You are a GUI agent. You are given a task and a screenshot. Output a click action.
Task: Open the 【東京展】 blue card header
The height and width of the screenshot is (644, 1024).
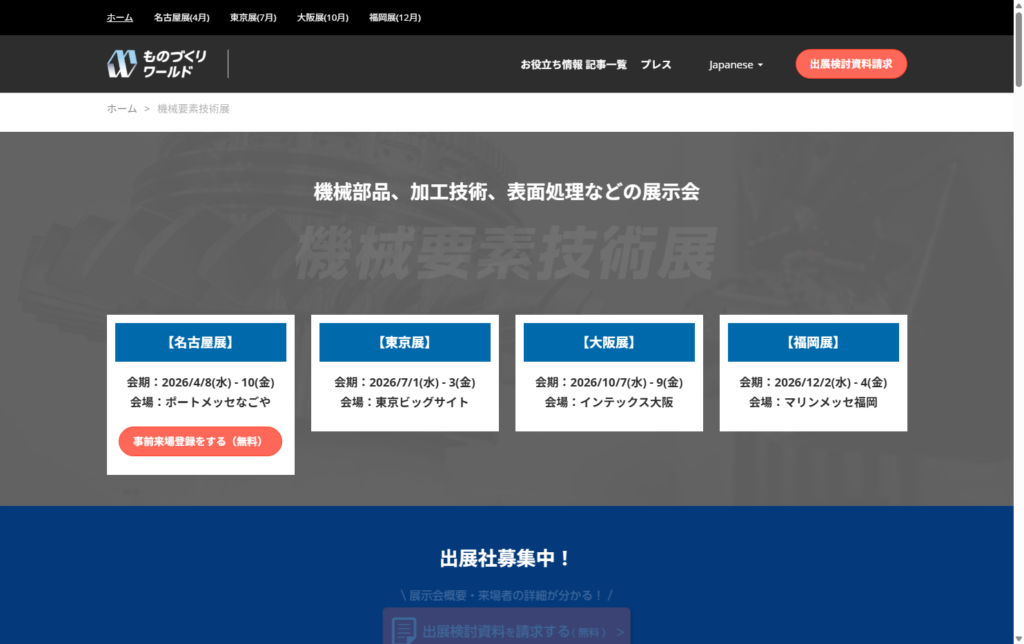coord(404,342)
